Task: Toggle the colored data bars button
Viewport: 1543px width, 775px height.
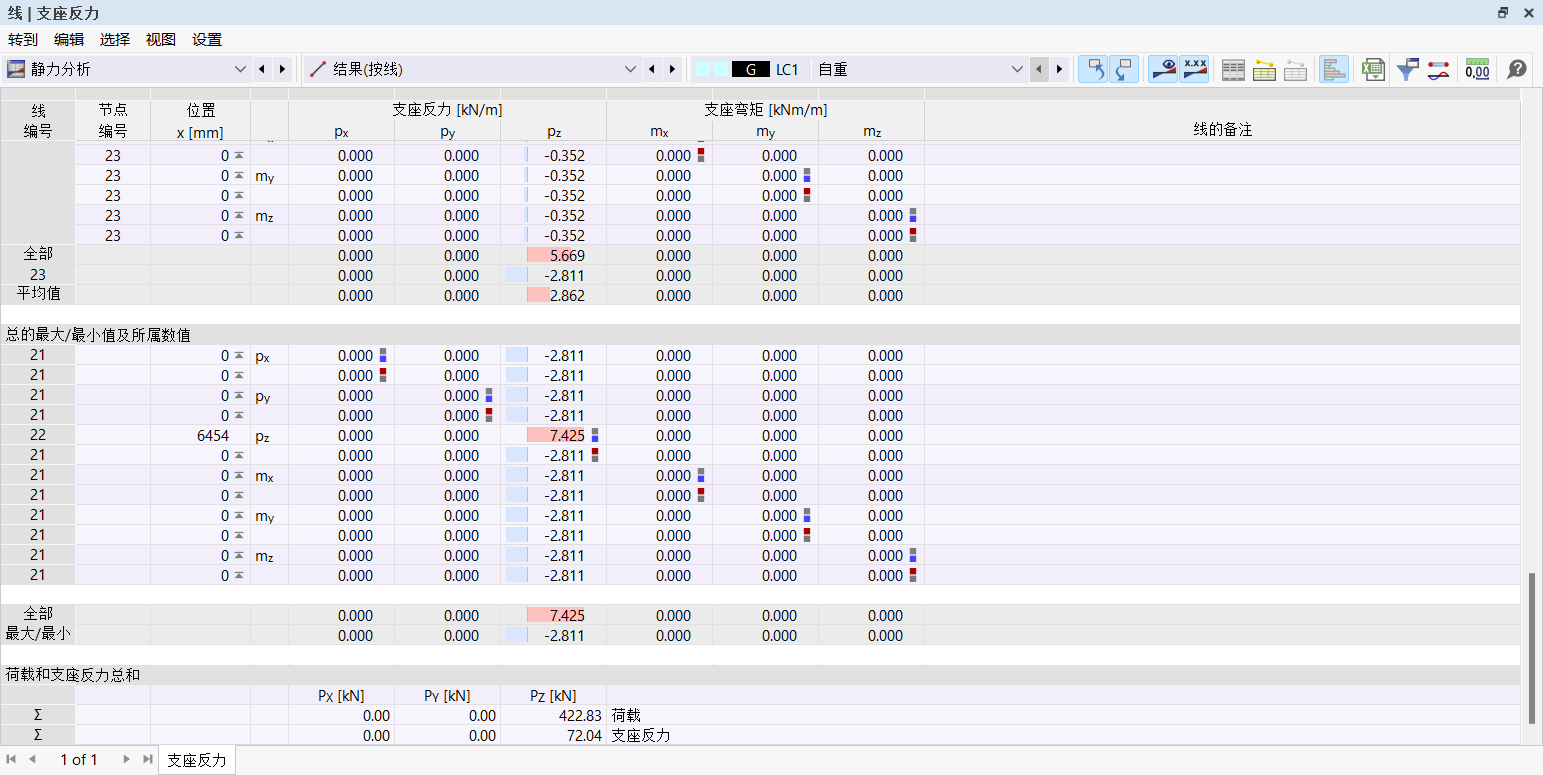Action: click(x=1334, y=69)
